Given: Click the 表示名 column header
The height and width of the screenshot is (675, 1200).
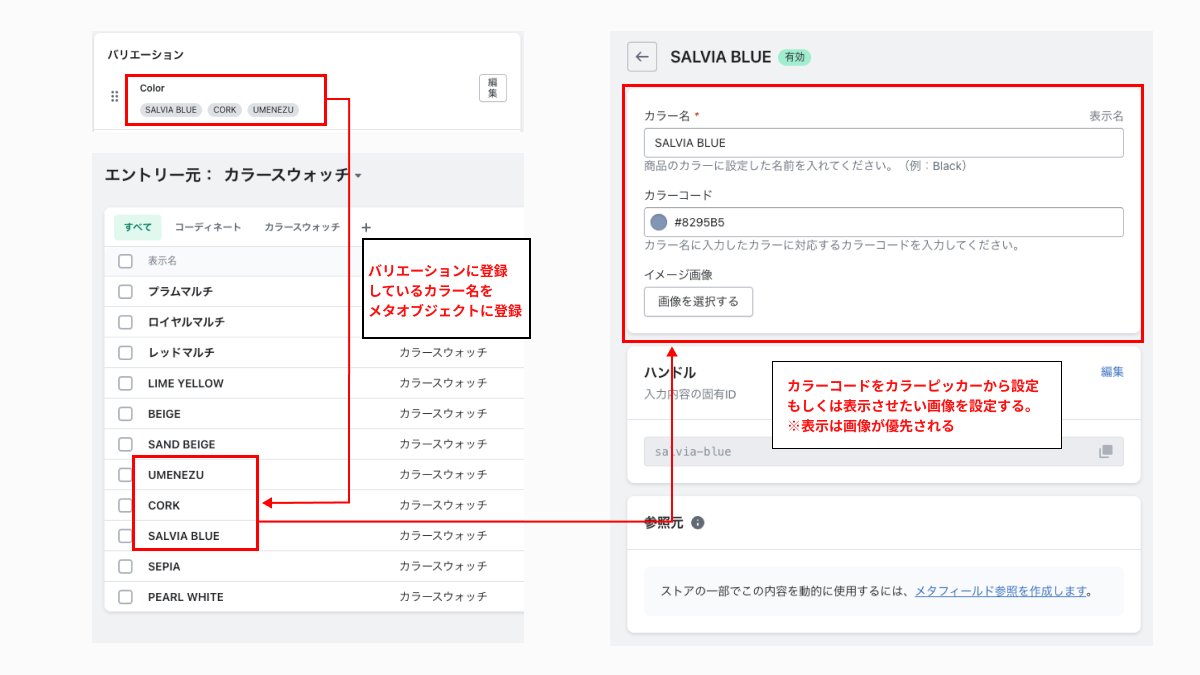Looking at the screenshot, I should (x=162, y=261).
